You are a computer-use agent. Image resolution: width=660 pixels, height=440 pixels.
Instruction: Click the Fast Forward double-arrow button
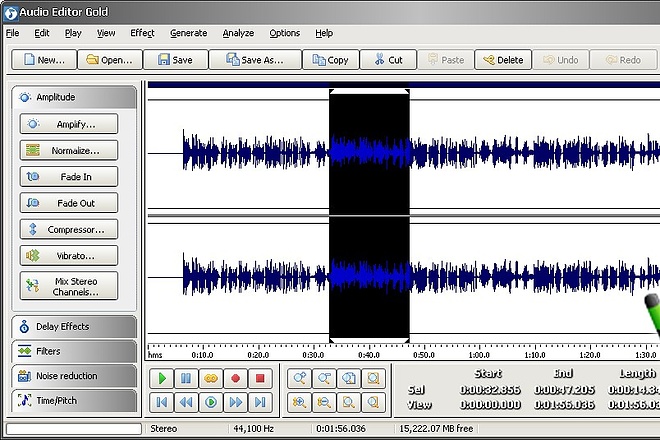[235, 402]
